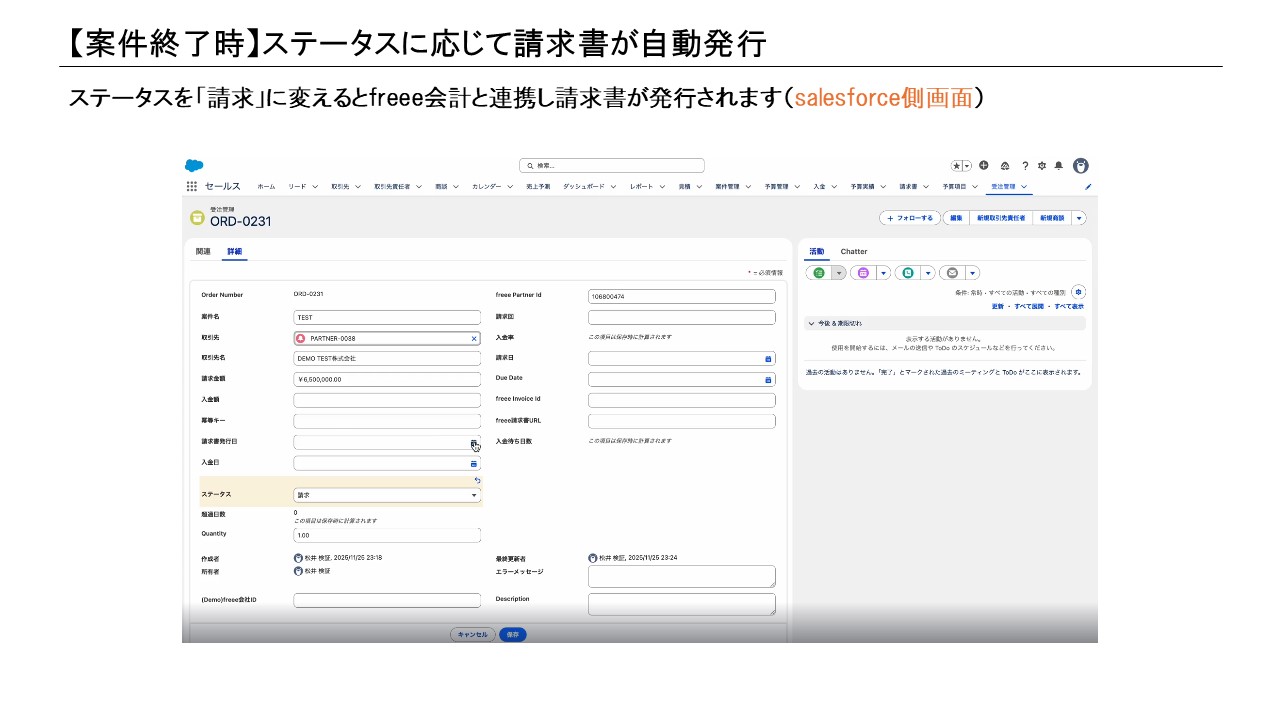Viewport: 1280px width, 720px height.
Task: Click the 編集 button
Action: (955, 218)
